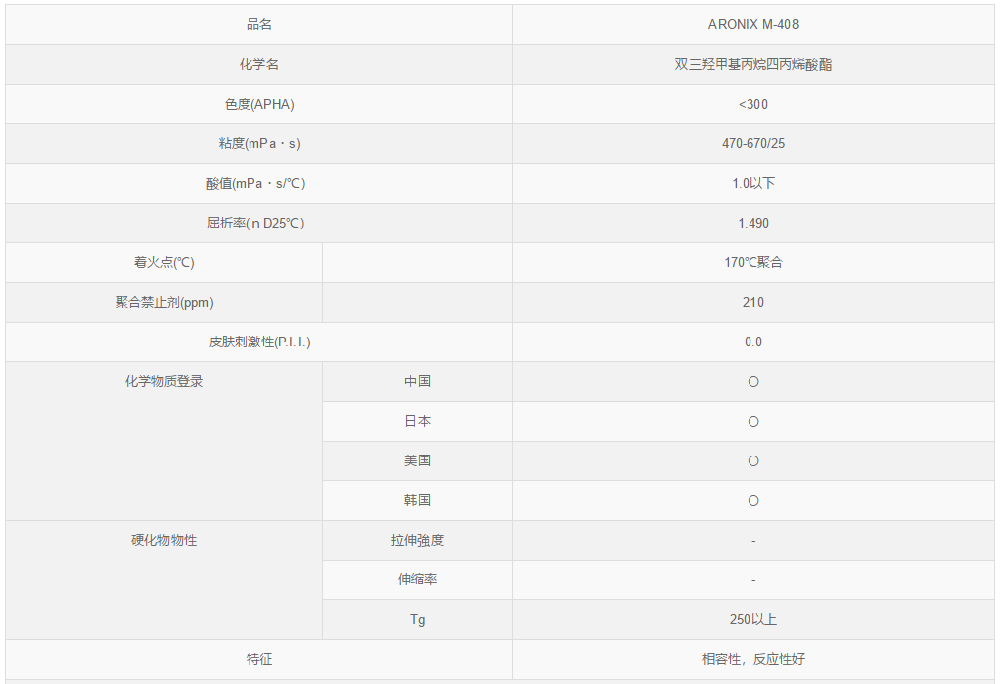Click the dash value in 伸缩率 row
1000x684 pixels.
tap(753, 581)
